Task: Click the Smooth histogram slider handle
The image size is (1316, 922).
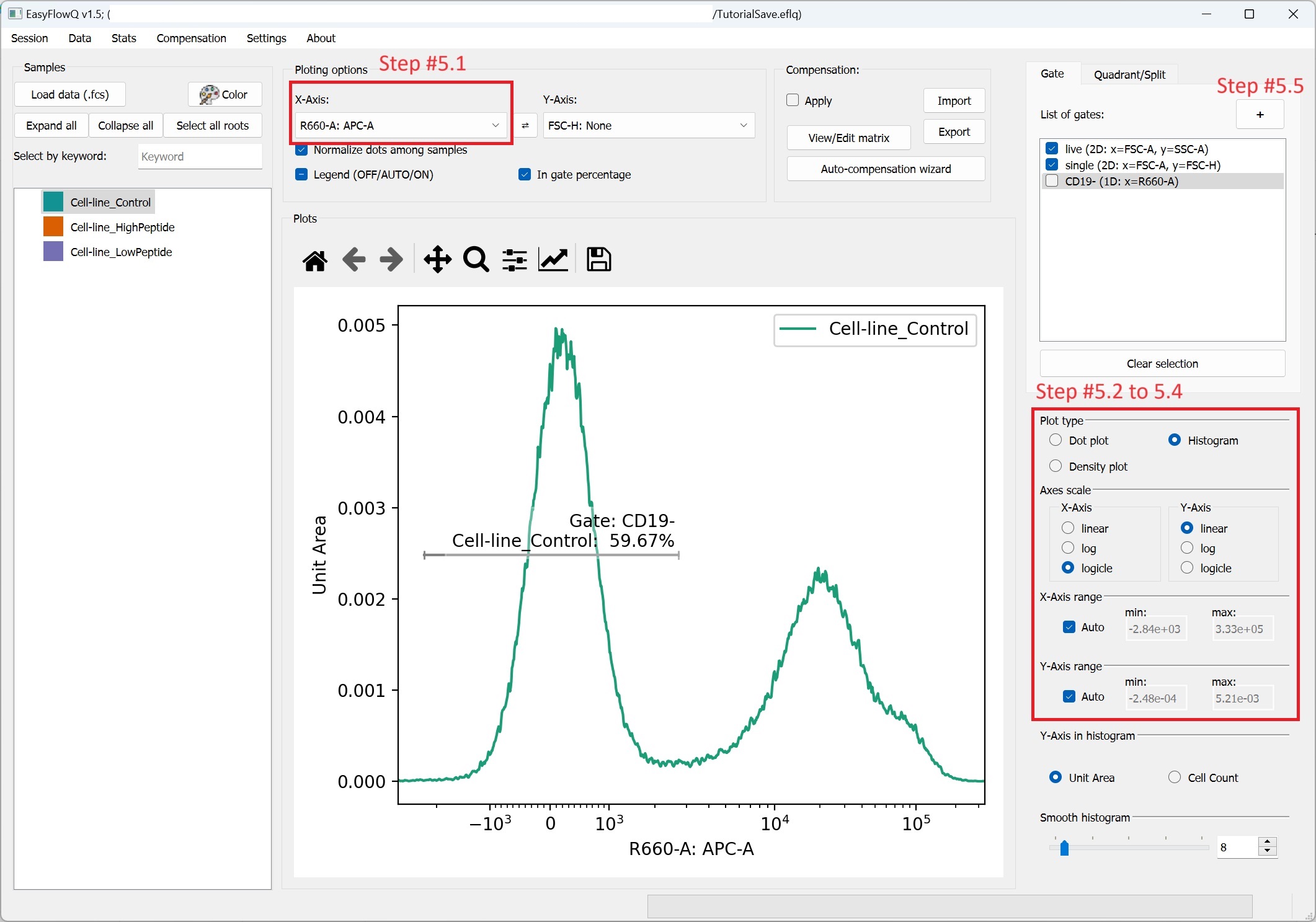Action: click(x=1064, y=848)
